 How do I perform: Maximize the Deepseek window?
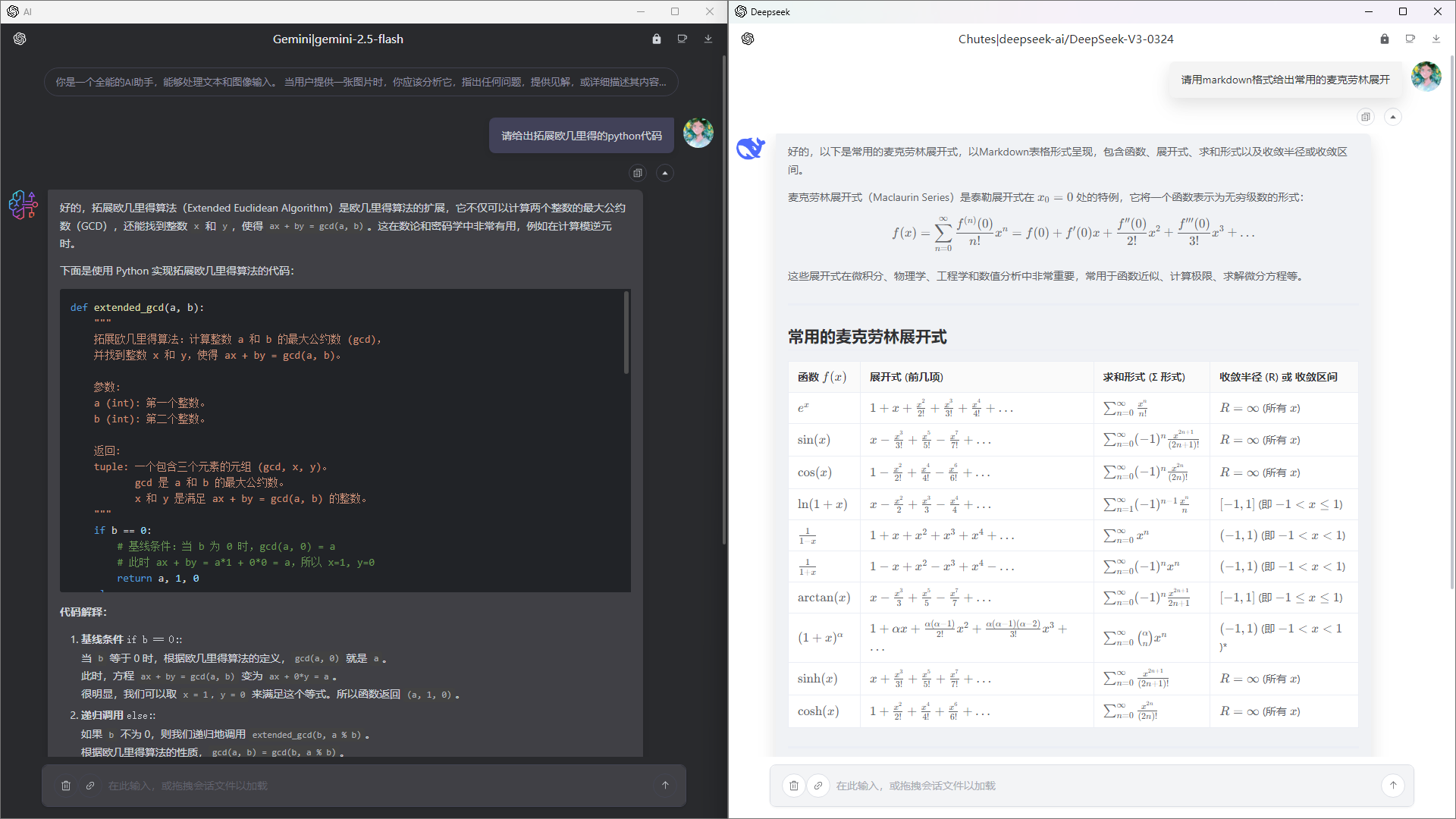[x=1403, y=11]
